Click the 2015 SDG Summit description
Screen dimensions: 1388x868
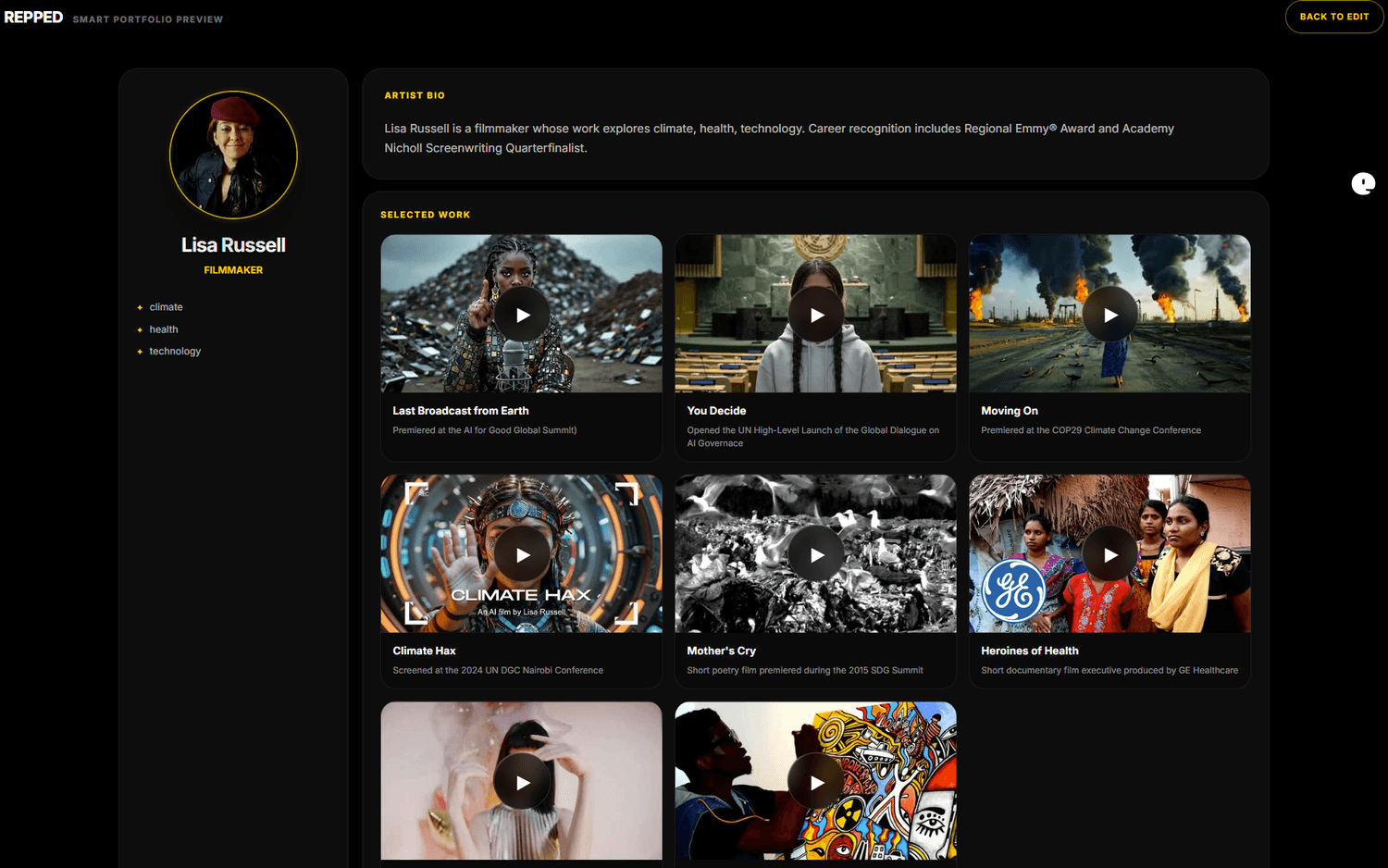click(x=805, y=671)
